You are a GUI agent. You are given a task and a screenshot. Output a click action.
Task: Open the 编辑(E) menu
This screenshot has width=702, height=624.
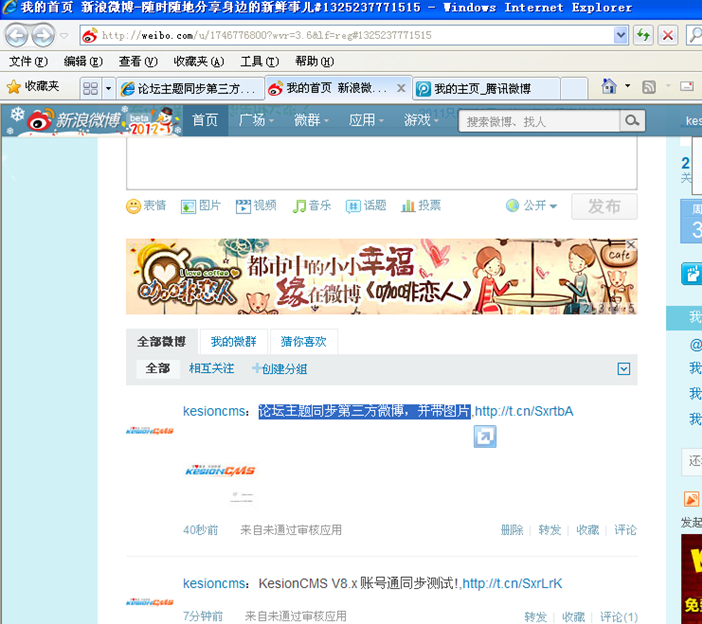(x=83, y=61)
